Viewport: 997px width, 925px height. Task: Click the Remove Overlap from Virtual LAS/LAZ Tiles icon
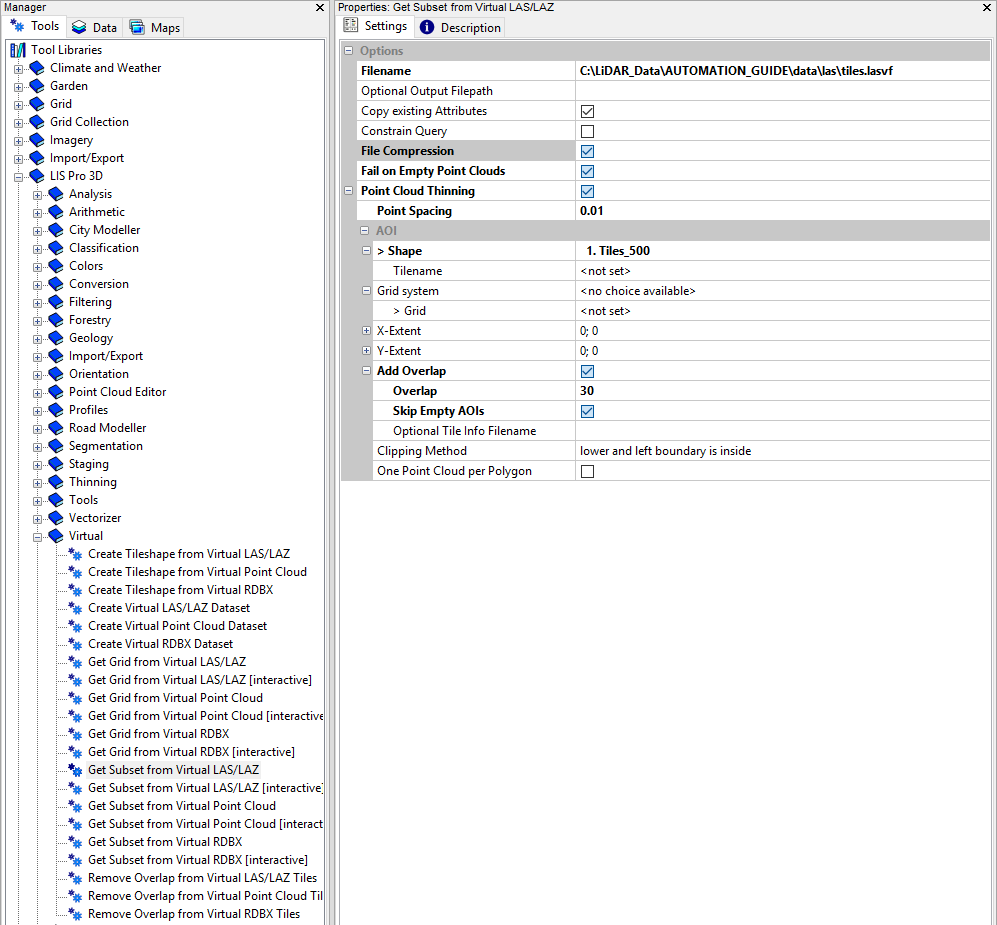click(x=76, y=878)
